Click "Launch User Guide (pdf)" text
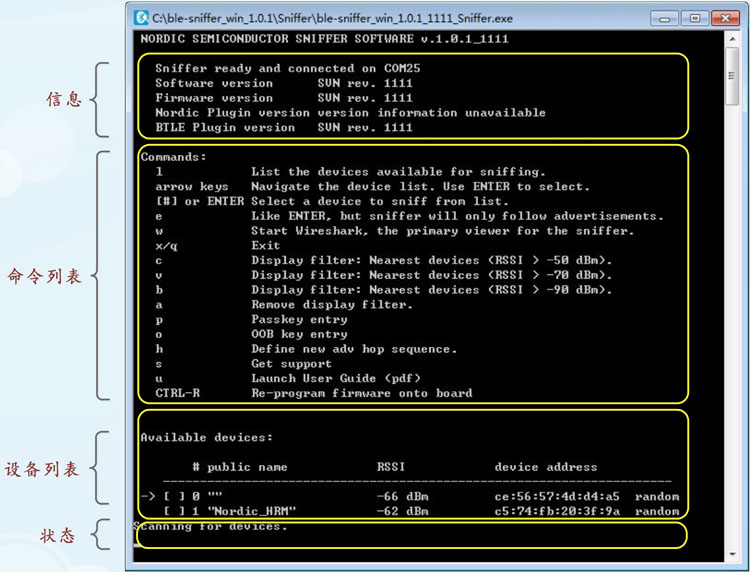The height and width of the screenshot is (572, 750). pos(336,378)
